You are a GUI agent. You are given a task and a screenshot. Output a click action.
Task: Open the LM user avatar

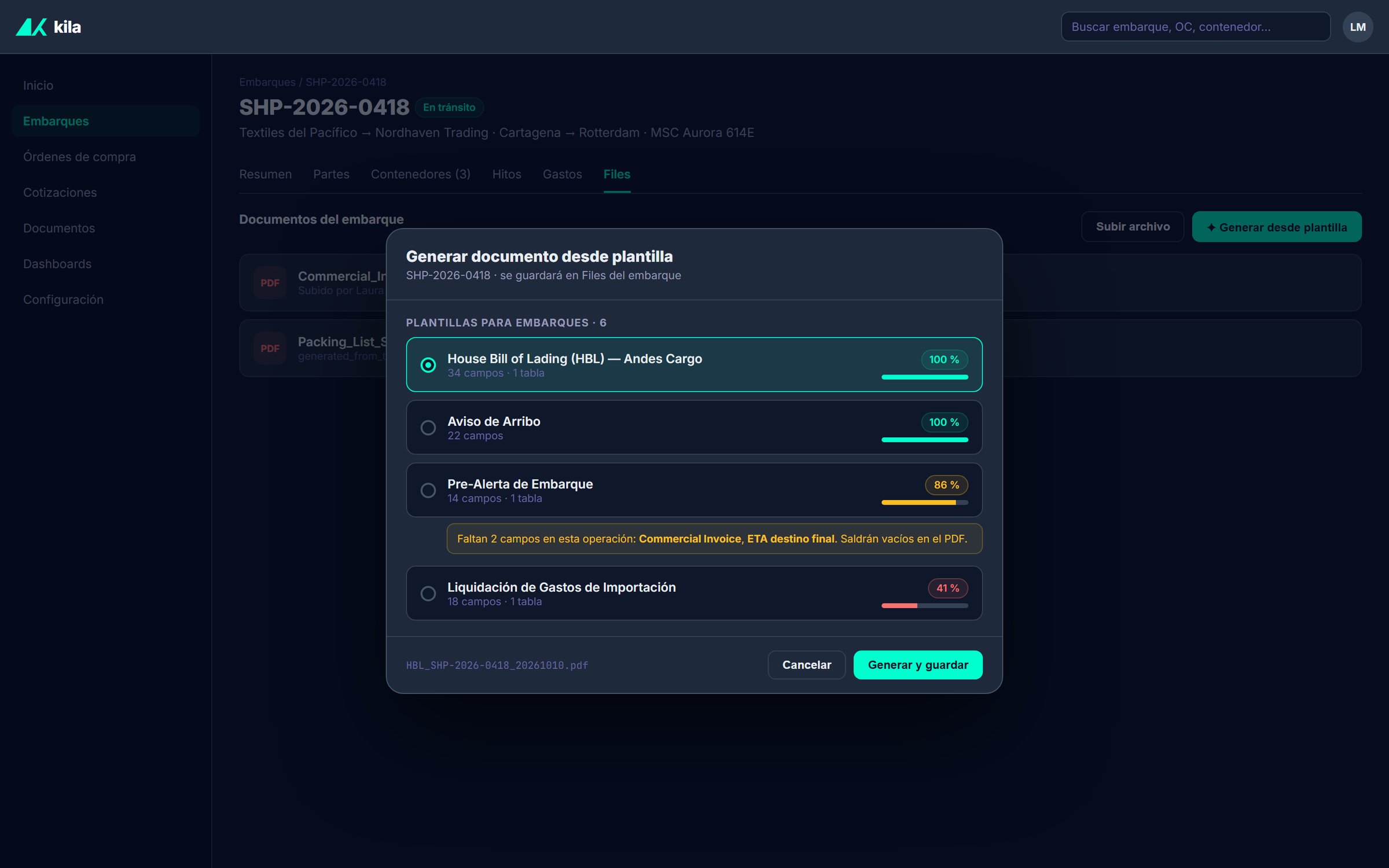click(x=1357, y=27)
